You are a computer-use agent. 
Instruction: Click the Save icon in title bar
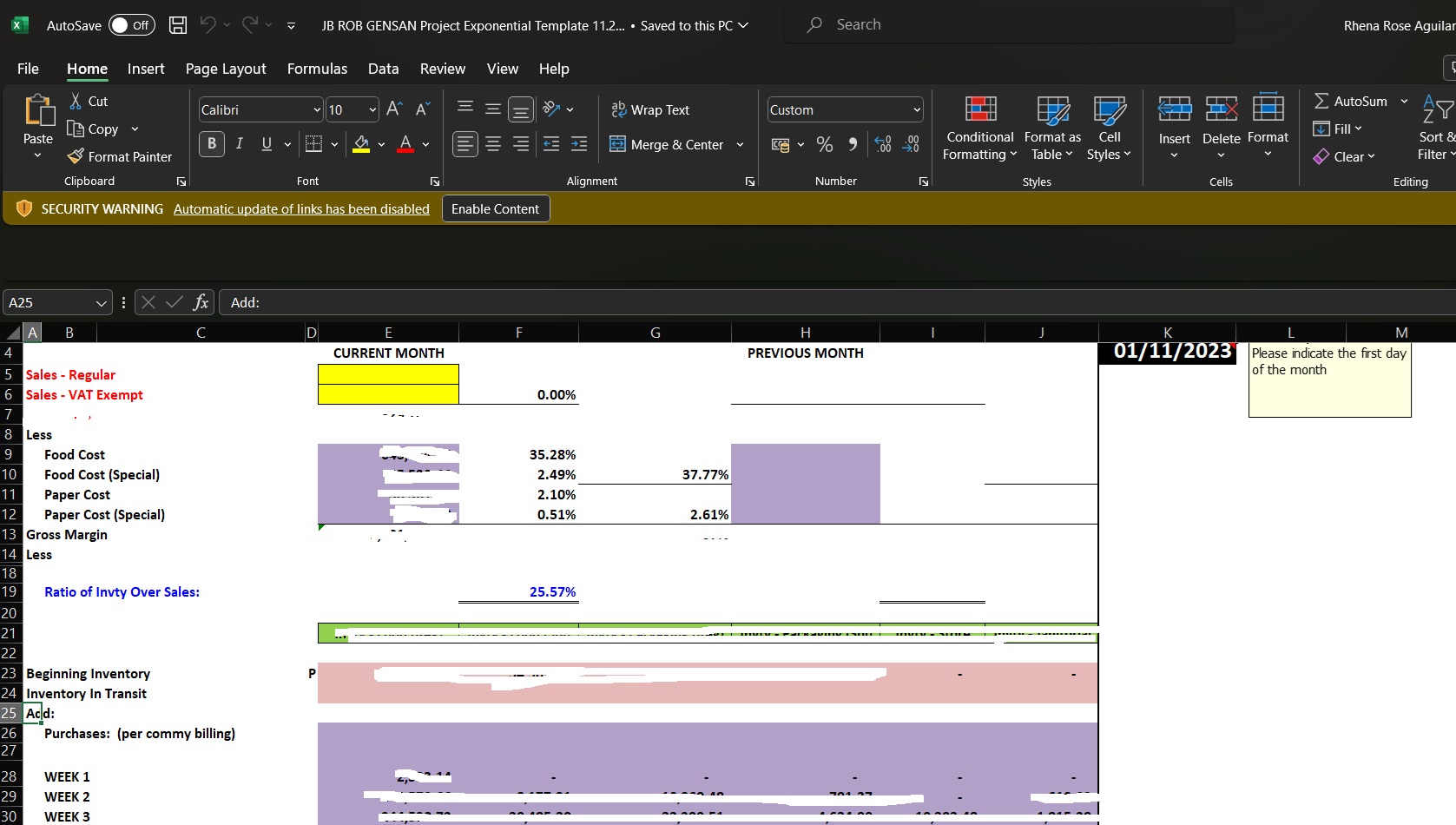point(178,25)
